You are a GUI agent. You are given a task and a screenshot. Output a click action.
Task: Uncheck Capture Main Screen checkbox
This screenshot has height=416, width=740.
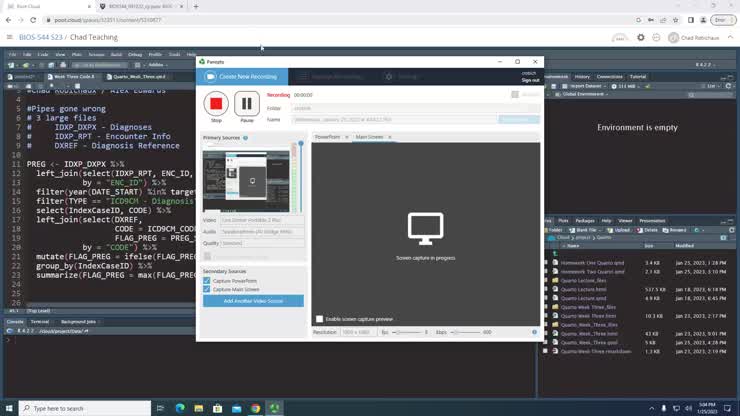(x=207, y=291)
